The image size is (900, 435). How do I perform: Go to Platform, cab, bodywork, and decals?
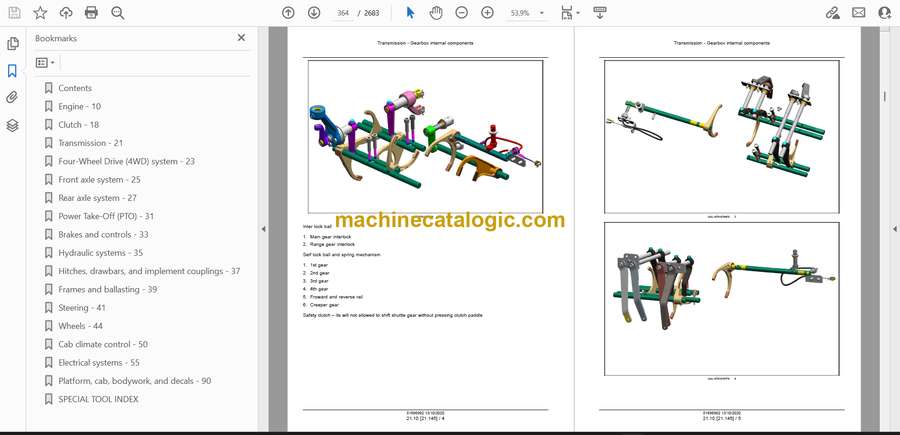134,381
